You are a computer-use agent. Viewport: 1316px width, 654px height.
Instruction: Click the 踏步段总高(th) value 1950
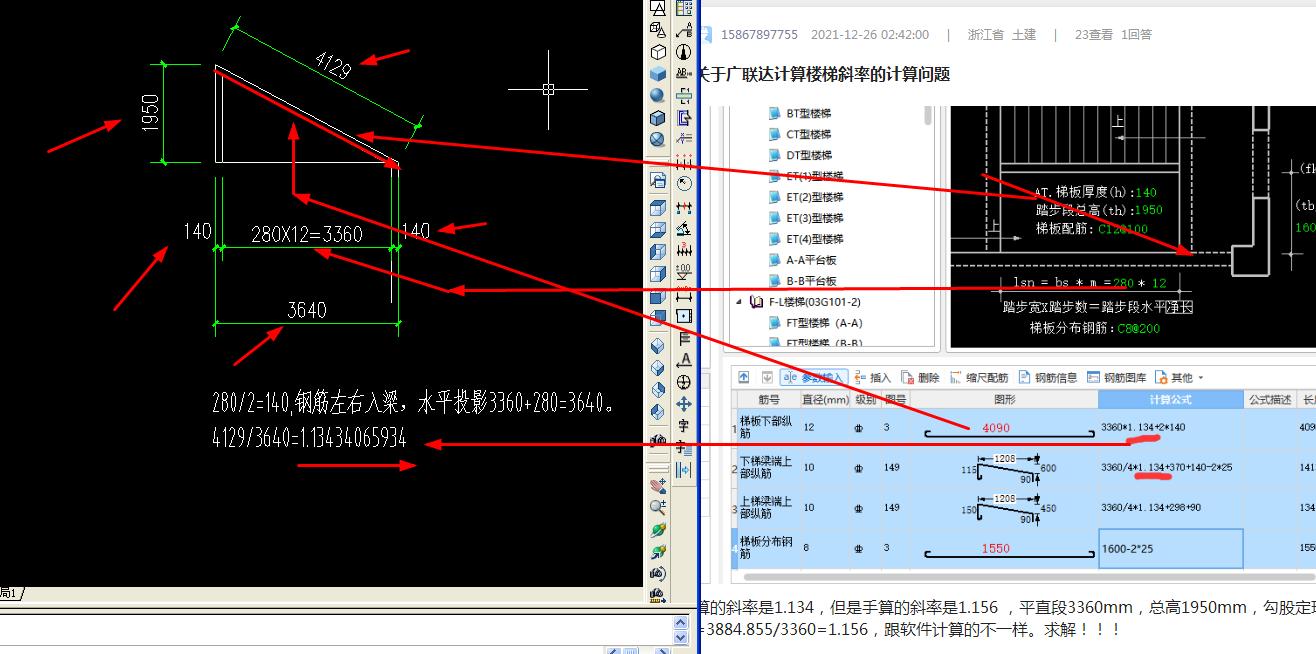click(x=1149, y=210)
